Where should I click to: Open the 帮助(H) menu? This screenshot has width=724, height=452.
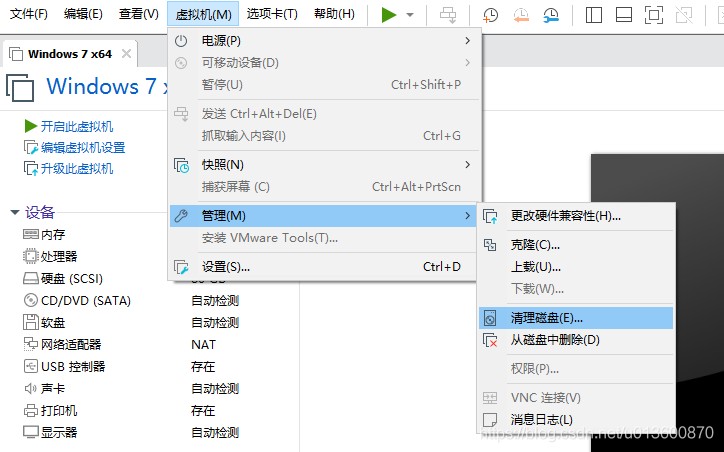pos(334,14)
